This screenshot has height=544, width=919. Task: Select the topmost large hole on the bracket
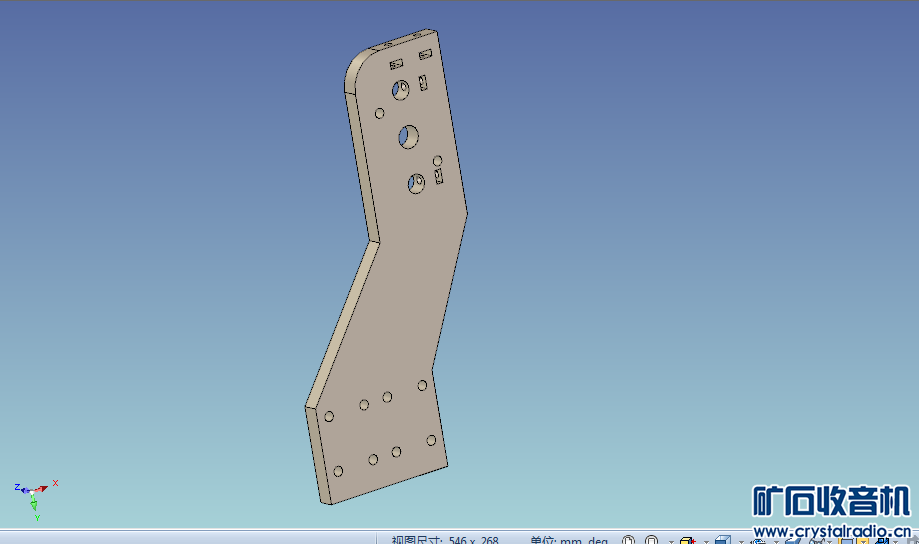[x=401, y=90]
